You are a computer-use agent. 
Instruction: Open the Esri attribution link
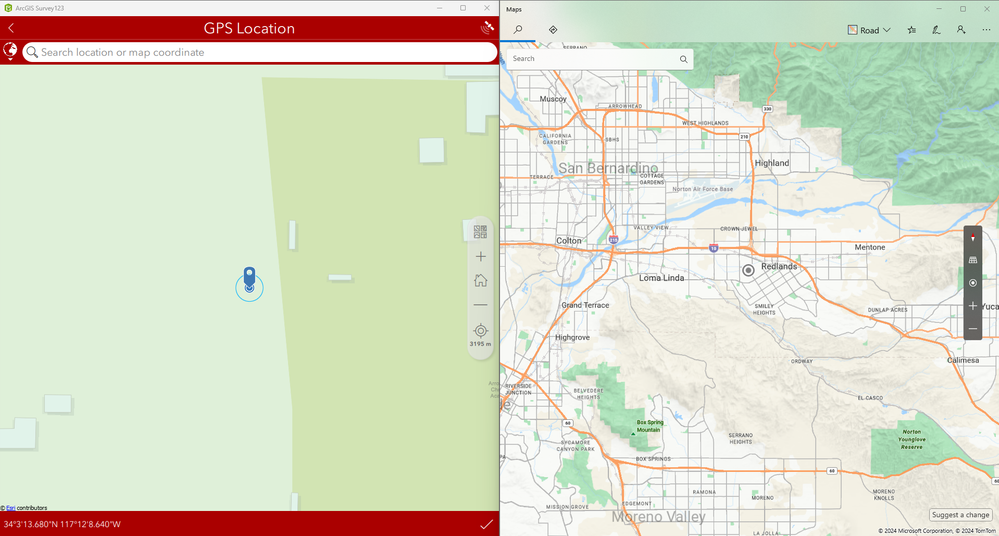(x=11, y=508)
